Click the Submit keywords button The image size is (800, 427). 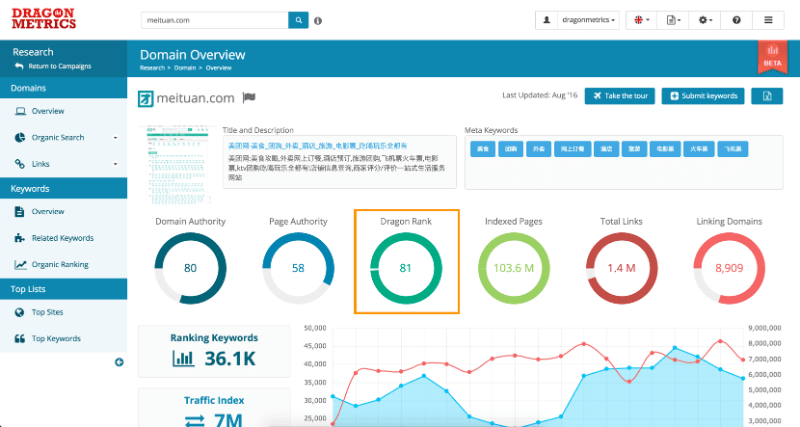click(703, 96)
